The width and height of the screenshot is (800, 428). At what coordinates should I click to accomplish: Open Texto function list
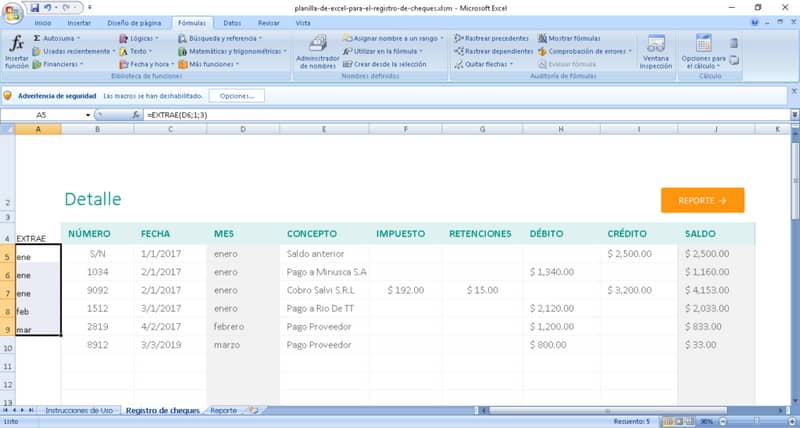136,52
